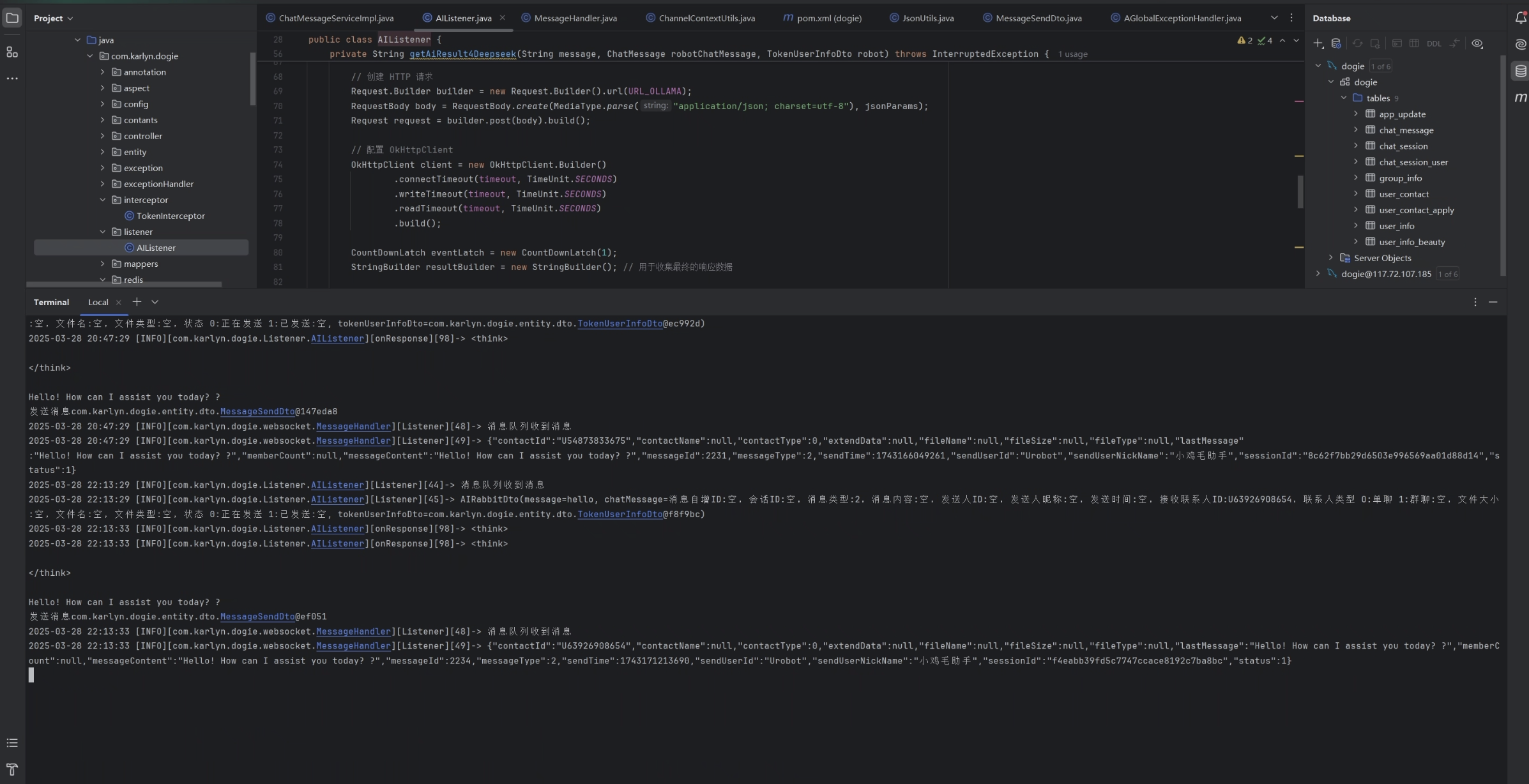Collapse the listener package folder
1529x784 pixels.
click(103, 232)
